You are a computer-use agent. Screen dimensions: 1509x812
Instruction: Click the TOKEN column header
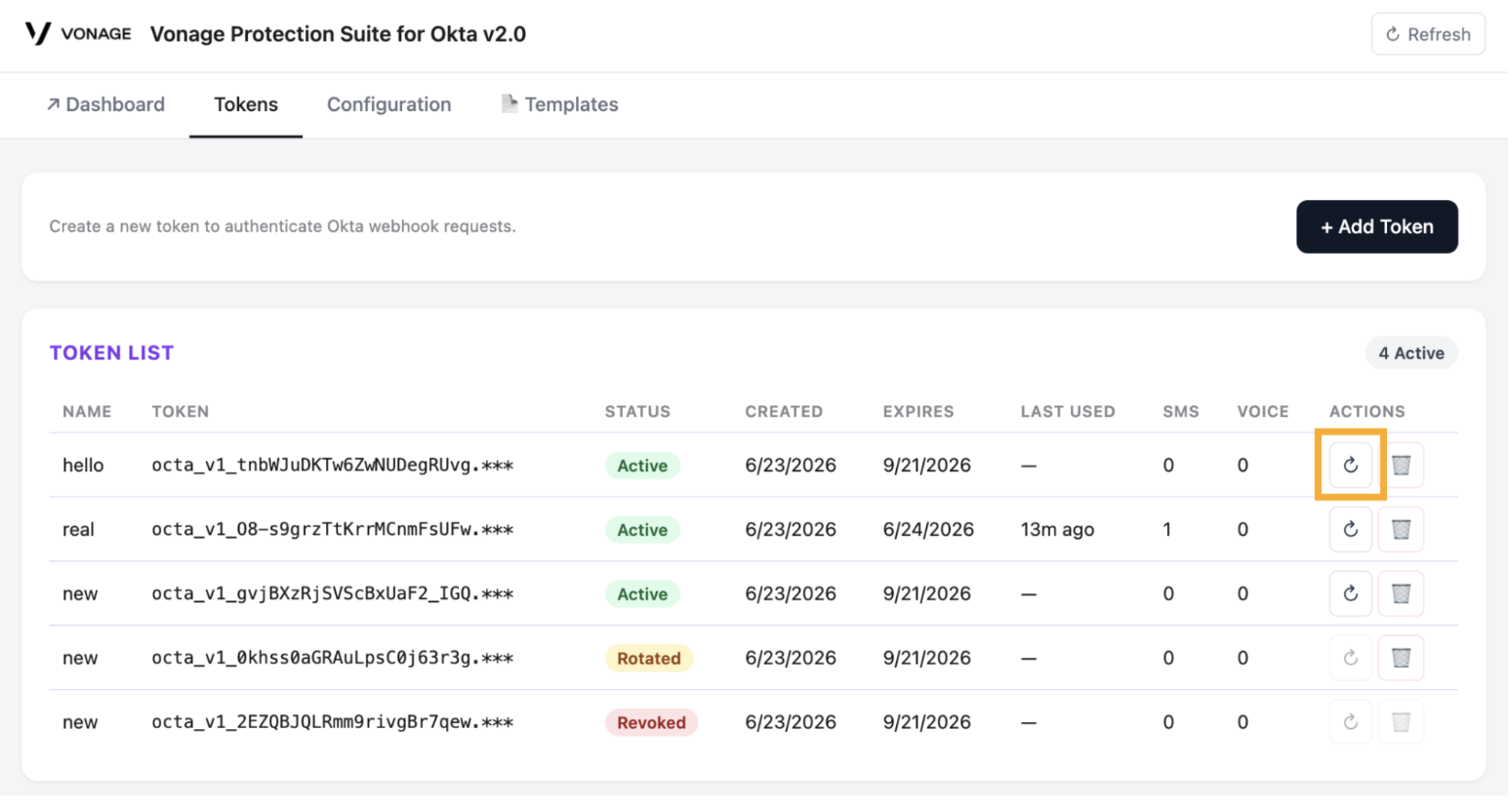[x=181, y=412]
